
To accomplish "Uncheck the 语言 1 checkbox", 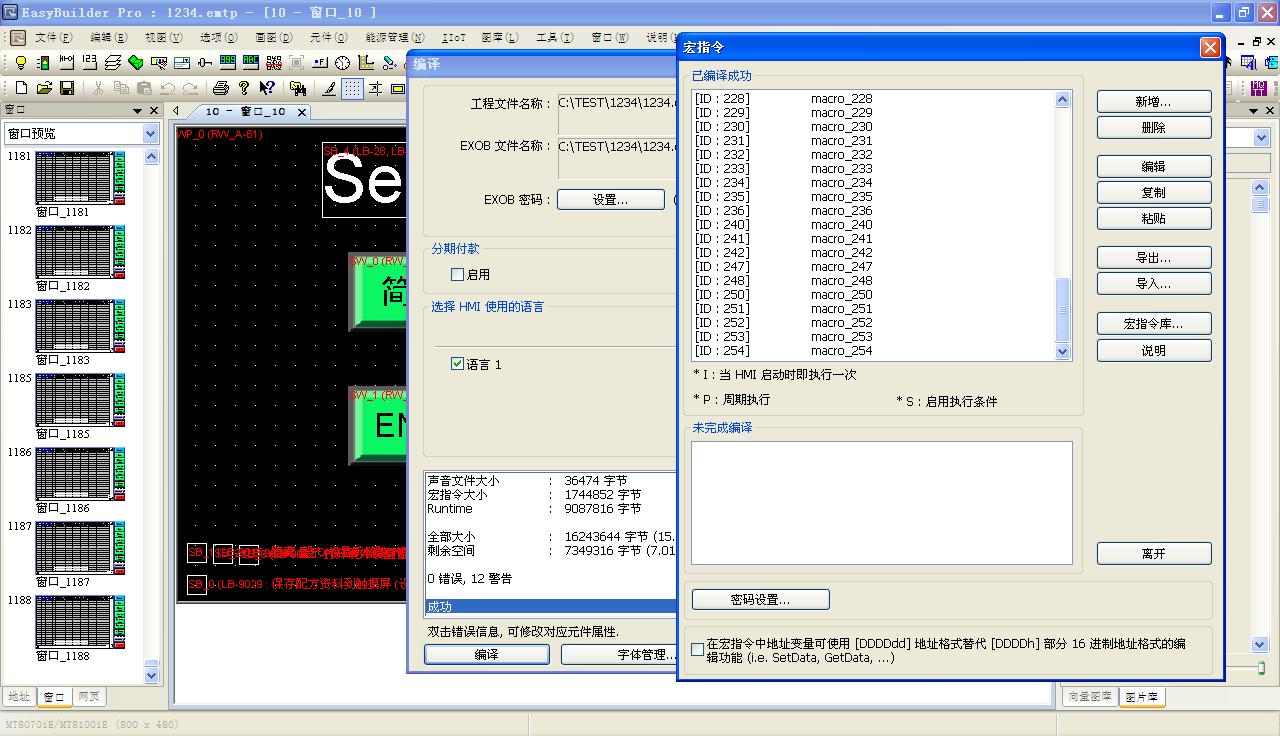I will click(457, 364).
